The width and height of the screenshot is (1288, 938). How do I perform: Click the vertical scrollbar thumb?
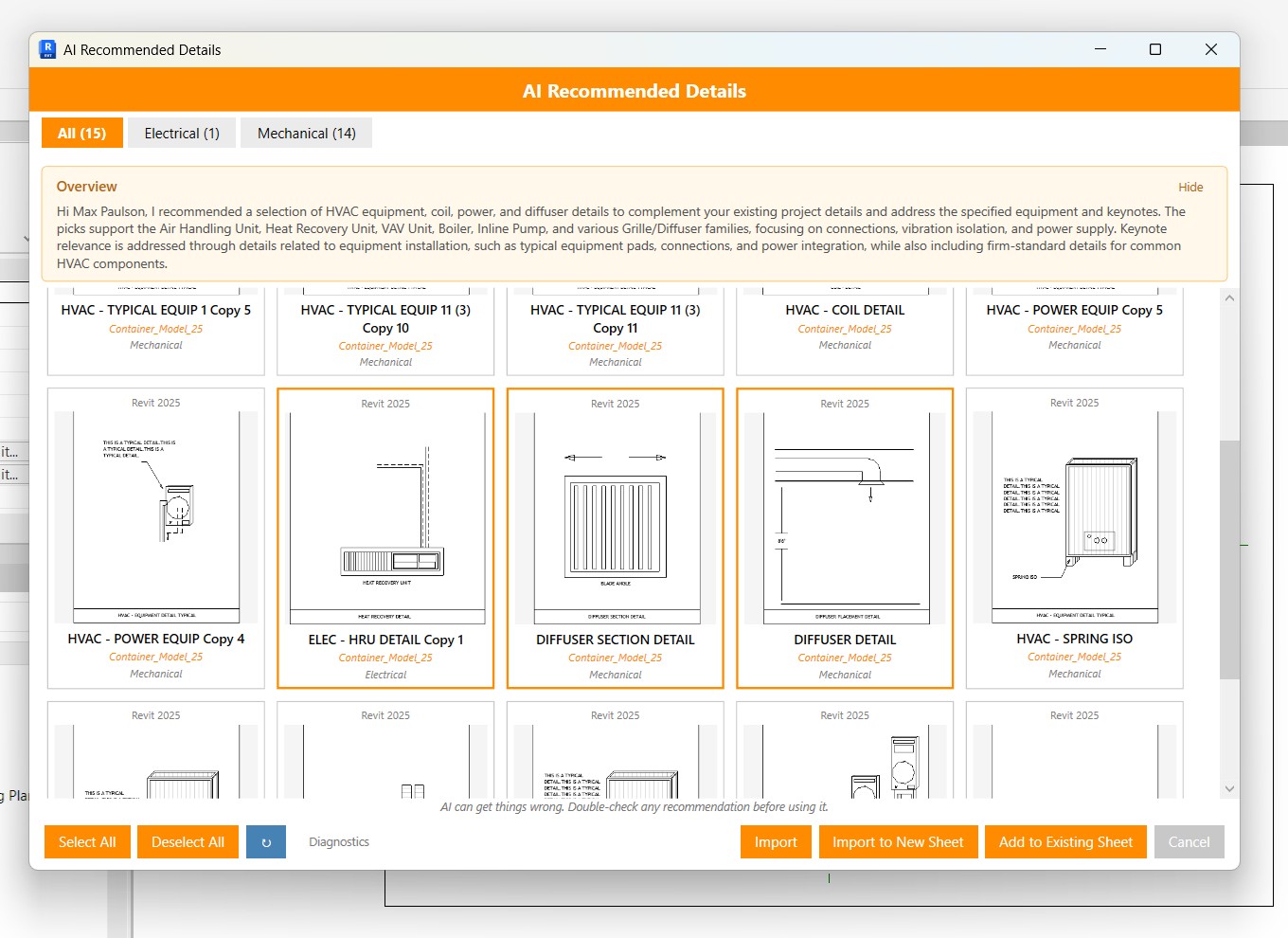tap(1229, 559)
